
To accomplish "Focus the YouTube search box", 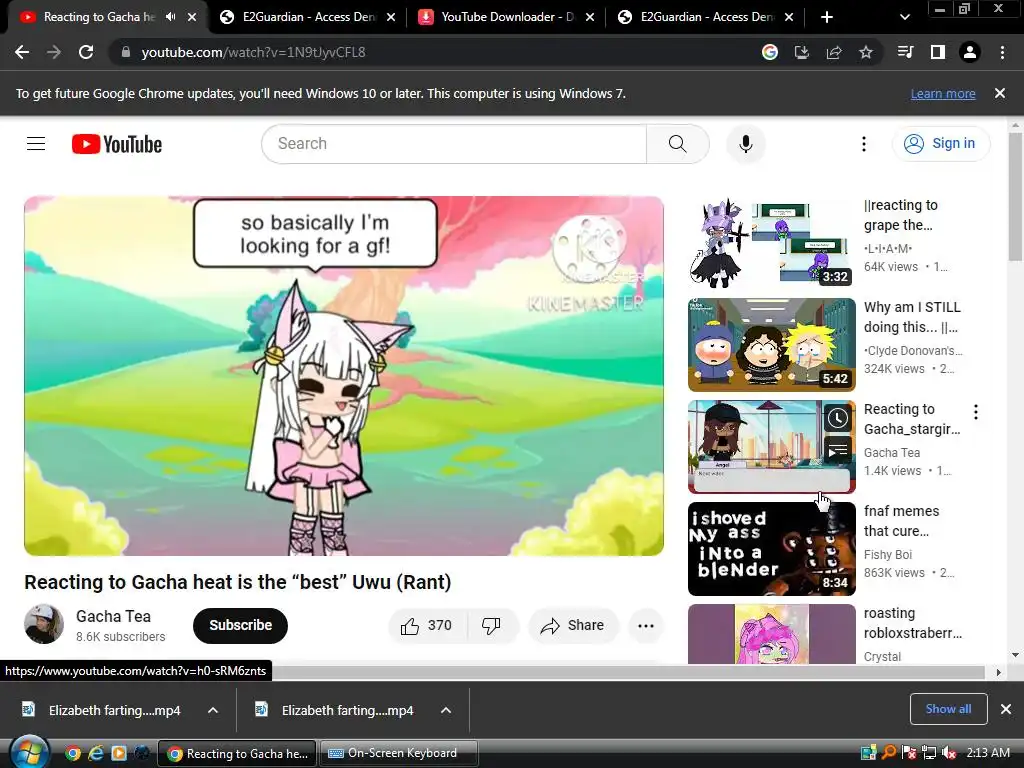I will [x=454, y=144].
